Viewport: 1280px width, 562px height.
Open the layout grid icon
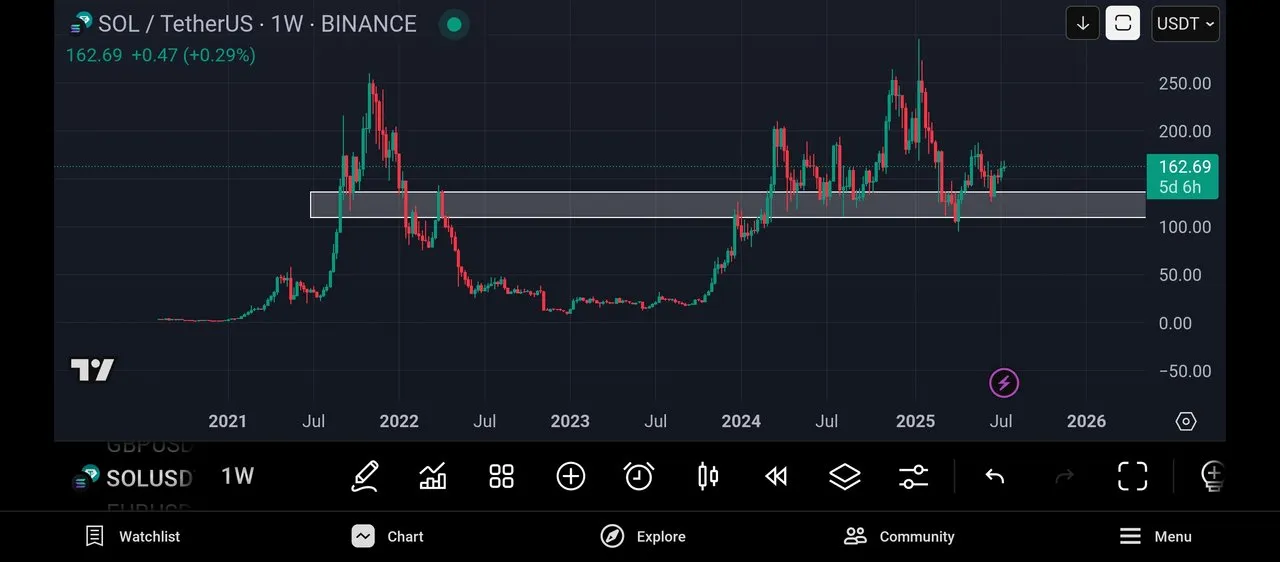click(x=501, y=476)
